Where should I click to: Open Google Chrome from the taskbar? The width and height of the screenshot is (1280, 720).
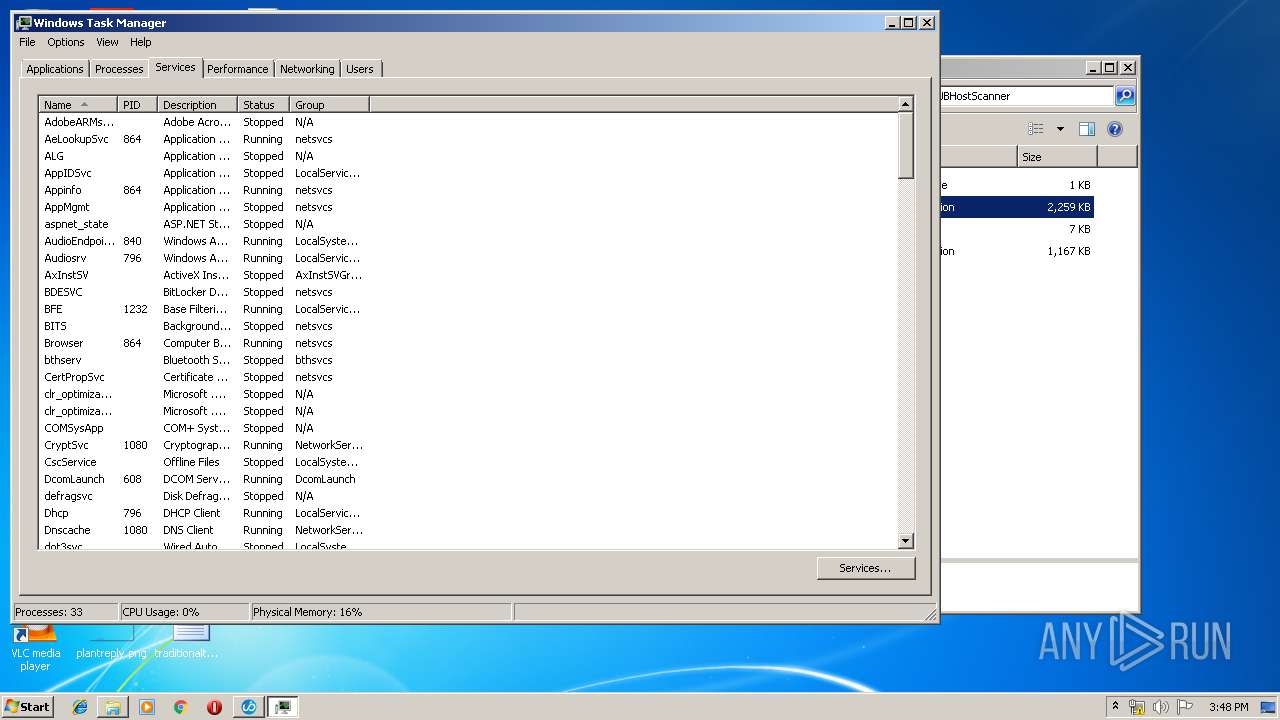[x=180, y=707]
